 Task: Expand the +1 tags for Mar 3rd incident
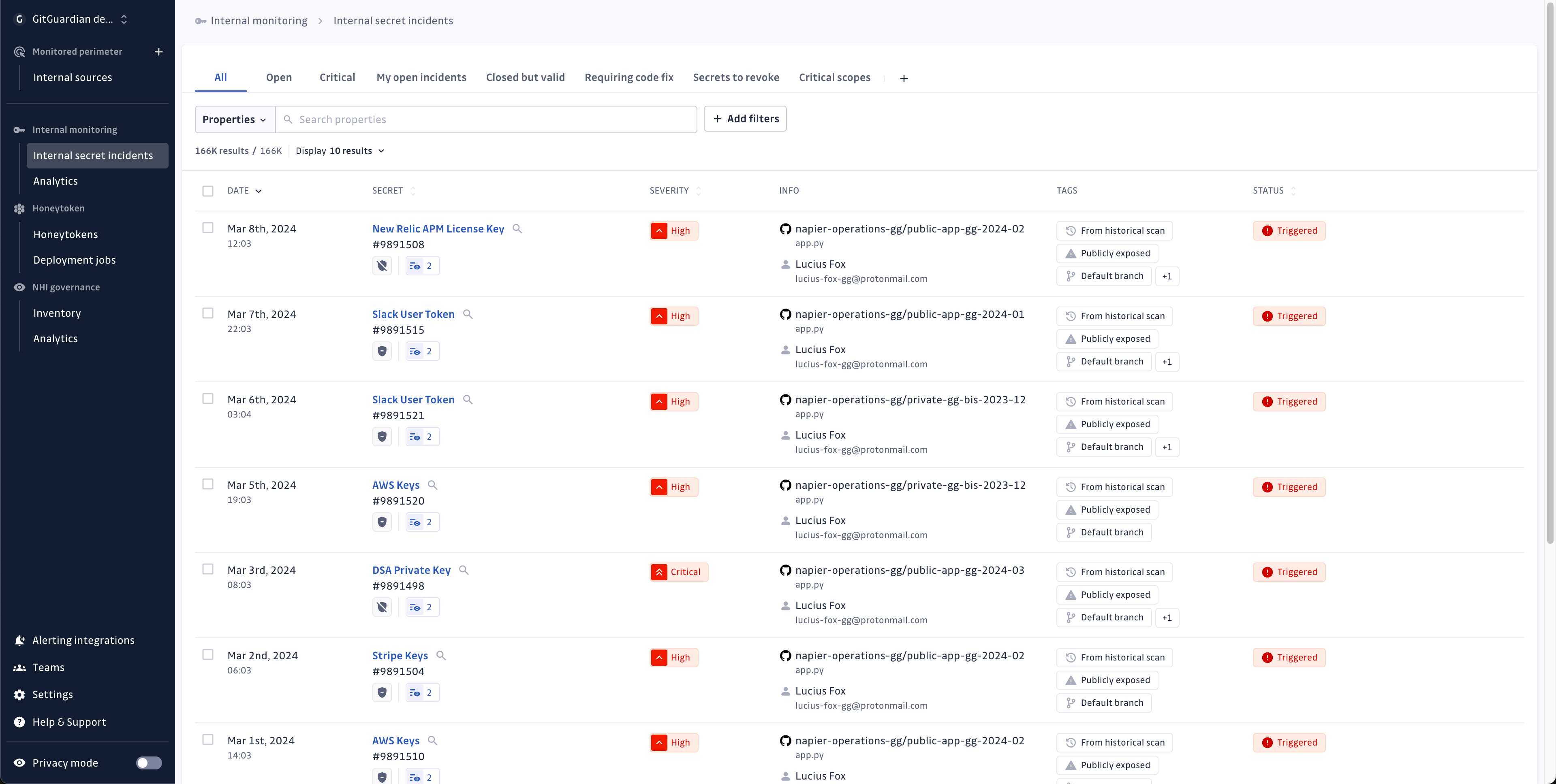(1167, 618)
